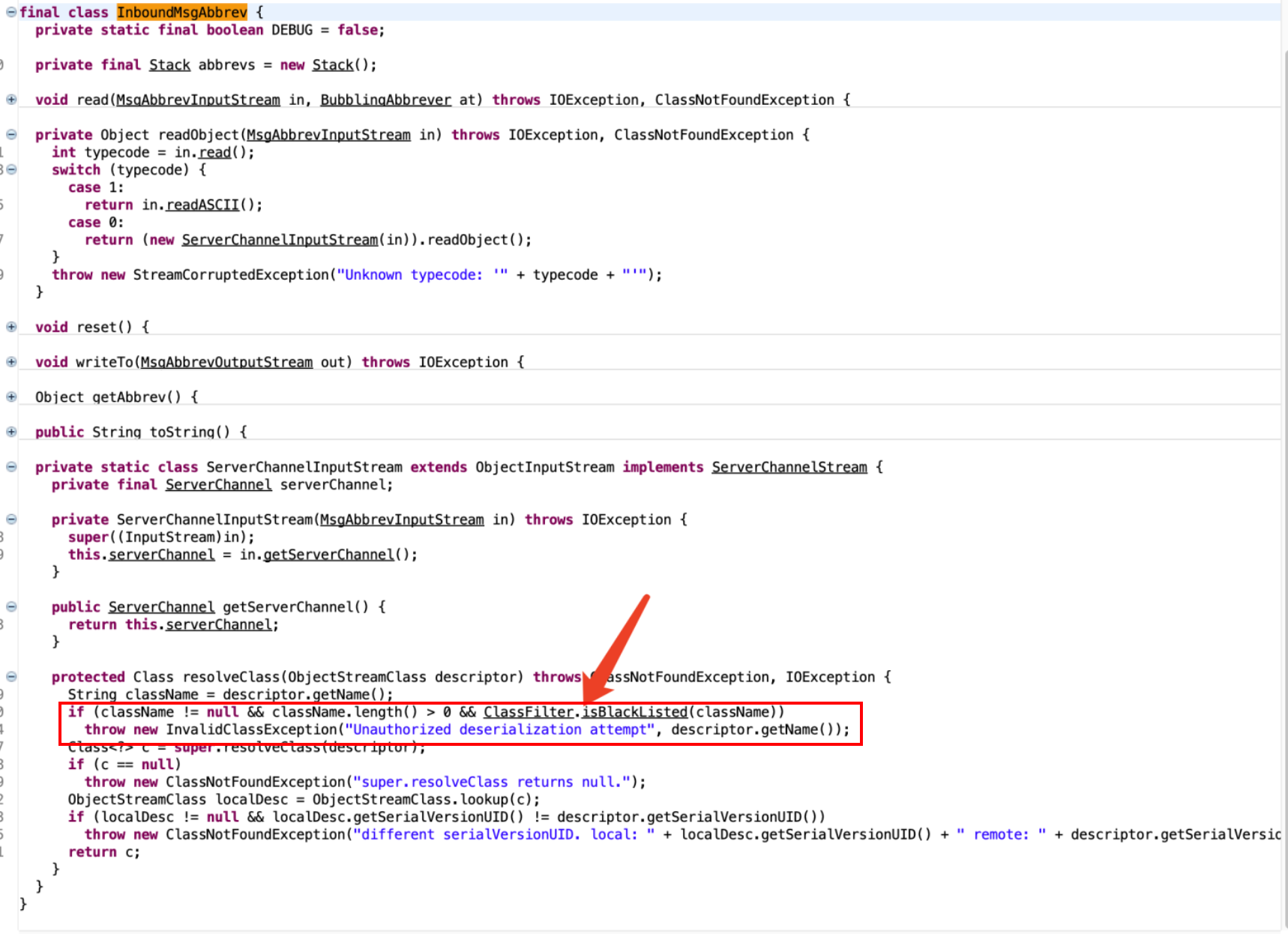
Task: Collapse the switch (typecode) block
Action: tap(11, 170)
